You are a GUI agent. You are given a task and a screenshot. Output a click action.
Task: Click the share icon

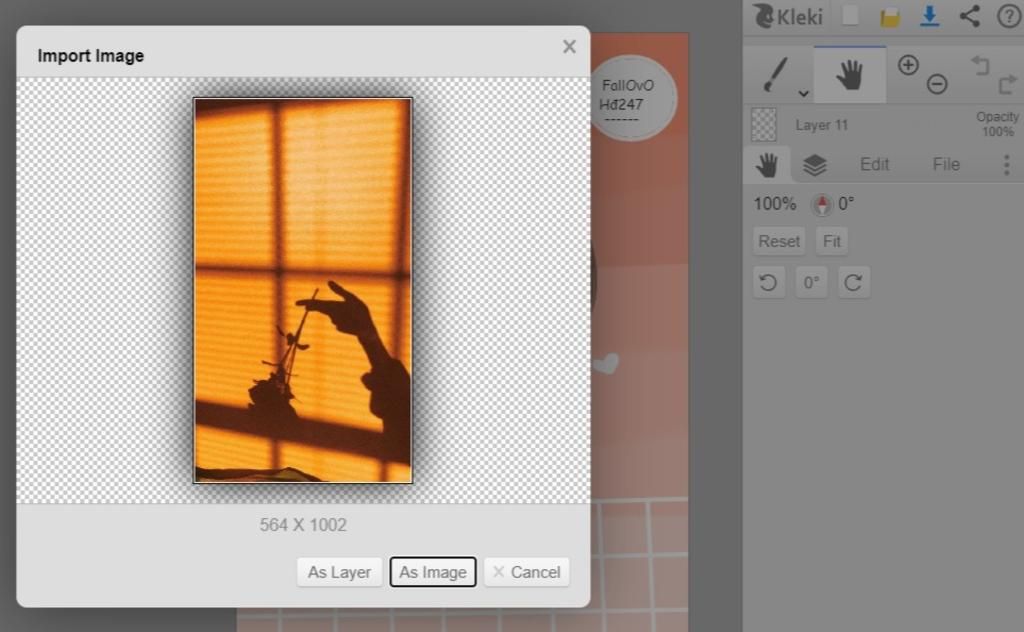click(x=970, y=16)
